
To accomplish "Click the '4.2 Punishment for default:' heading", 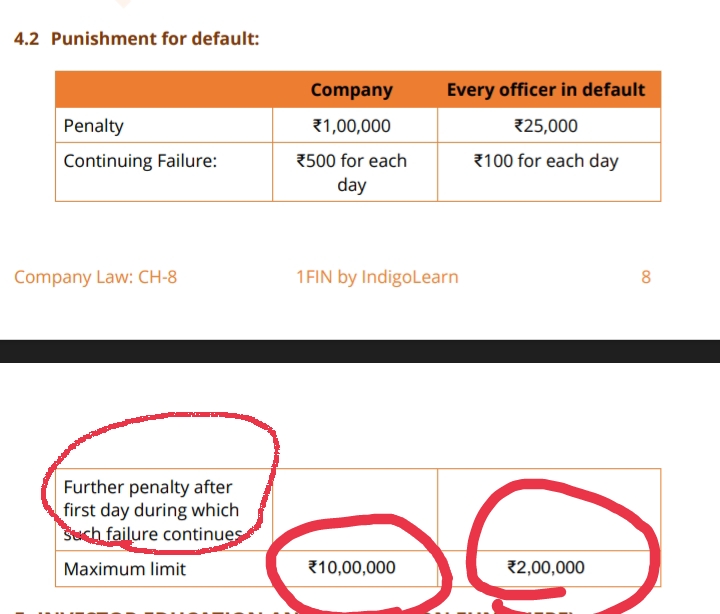I will point(136,39).
